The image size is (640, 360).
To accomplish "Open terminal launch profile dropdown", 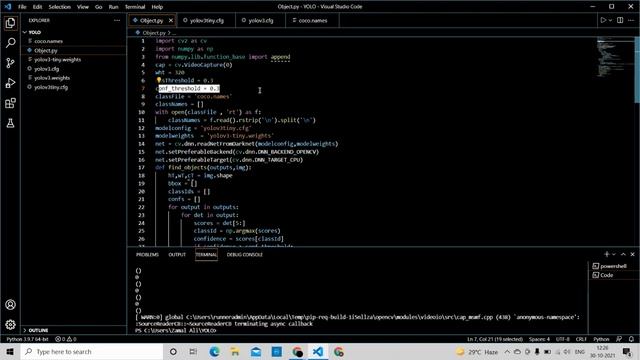I will (x=613, y=254).
